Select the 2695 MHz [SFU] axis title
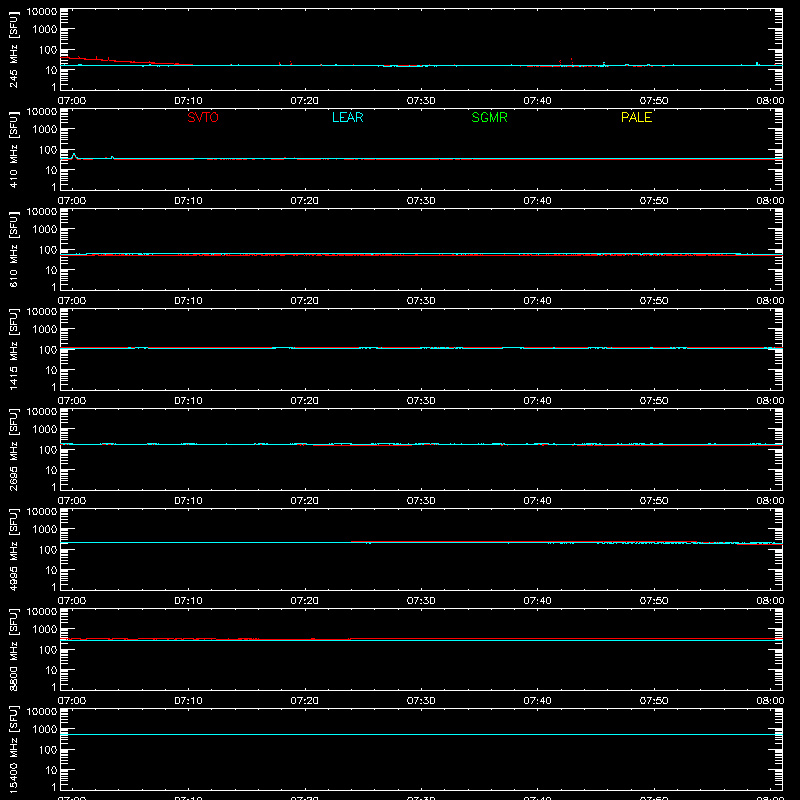Screen dimensions: 800x800 pos(13,449)
